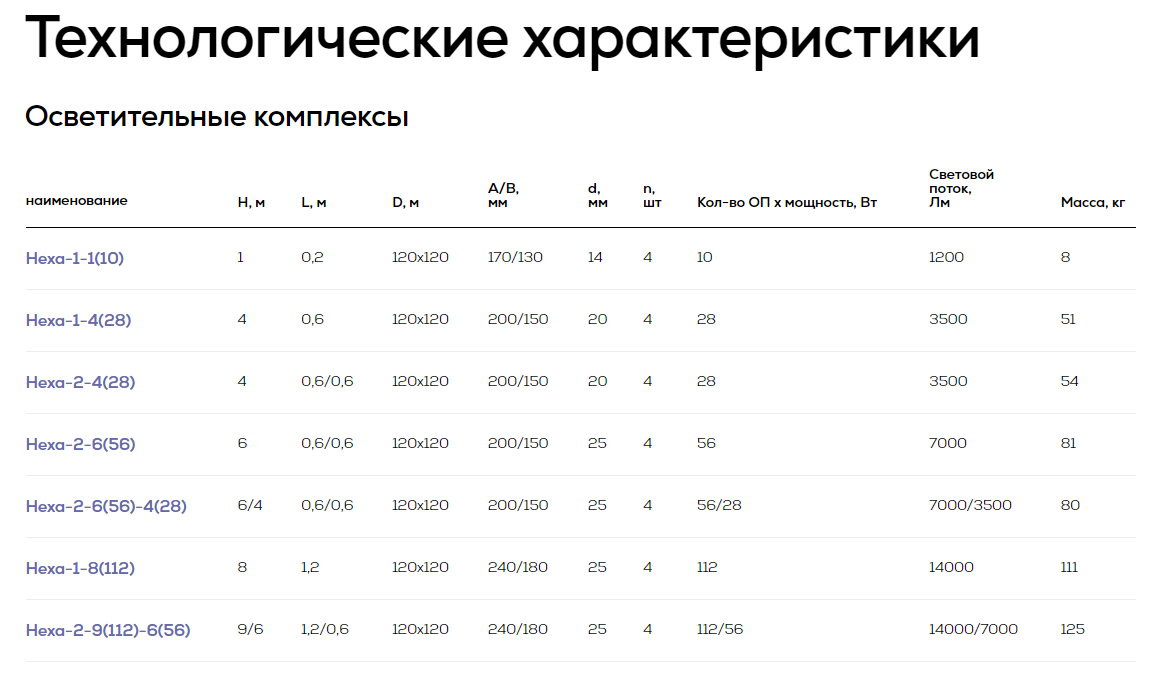Click the 56/28 power value

click(x=719, y=505)
